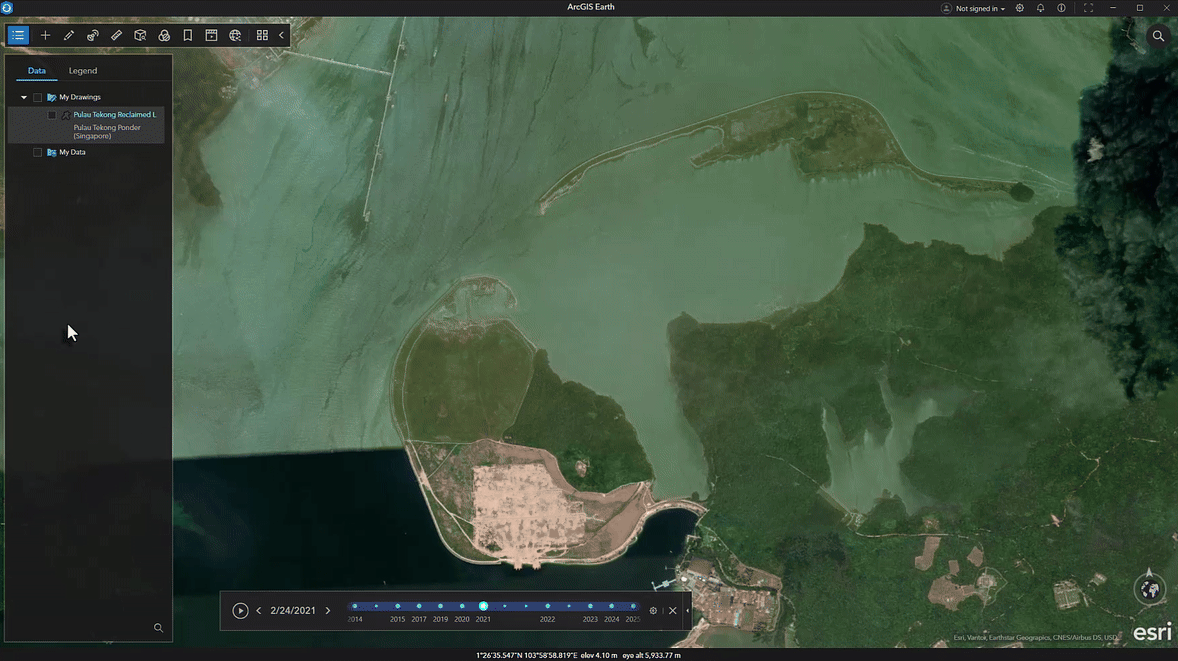The height and width of the screenshot is (661, 1178).
Task: Switch to the Legend tab
Action: tap(83, 71)
